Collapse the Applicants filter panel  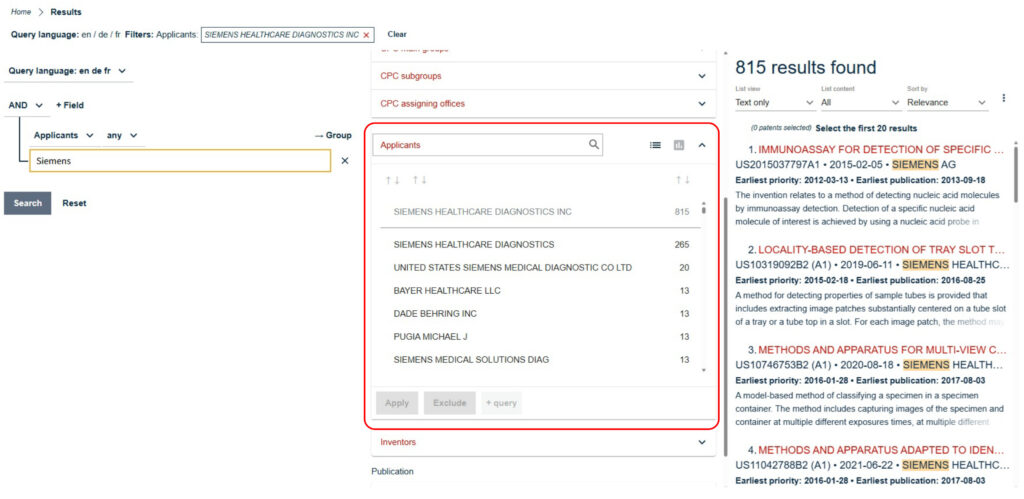pos(702,145)
